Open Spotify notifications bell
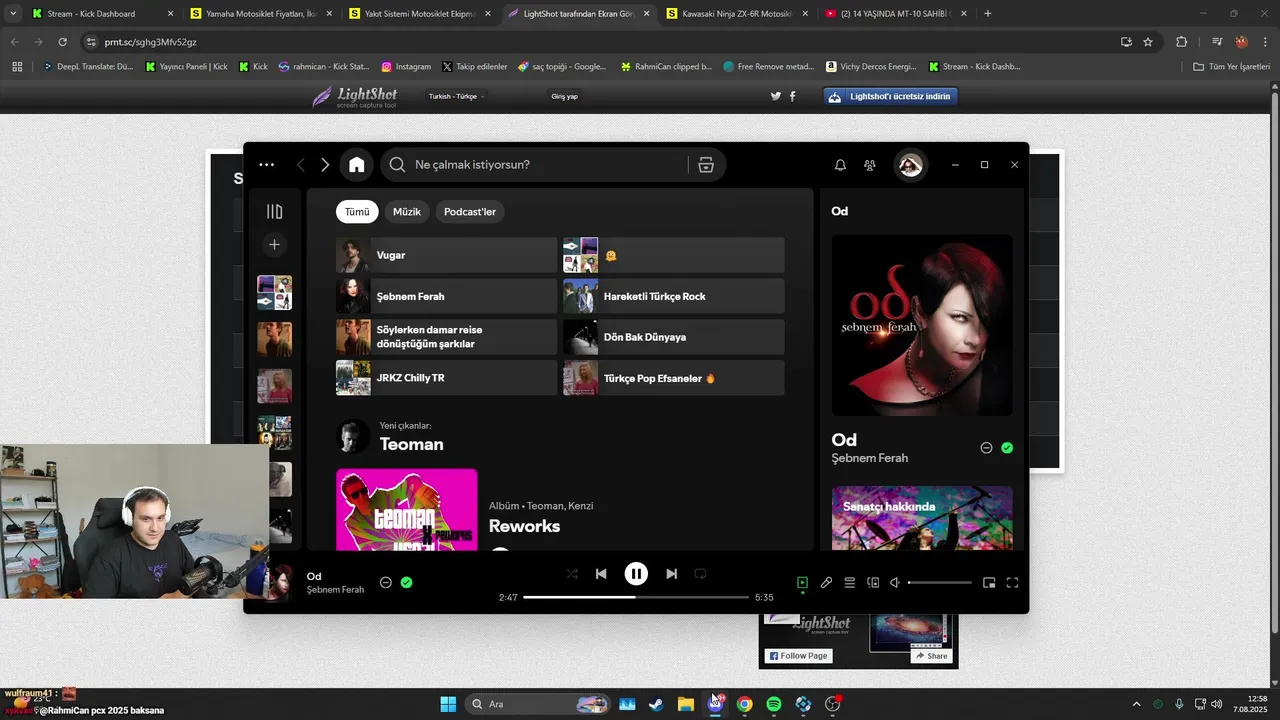This screenshot has height=720, width=1280. tap(840, 165)
